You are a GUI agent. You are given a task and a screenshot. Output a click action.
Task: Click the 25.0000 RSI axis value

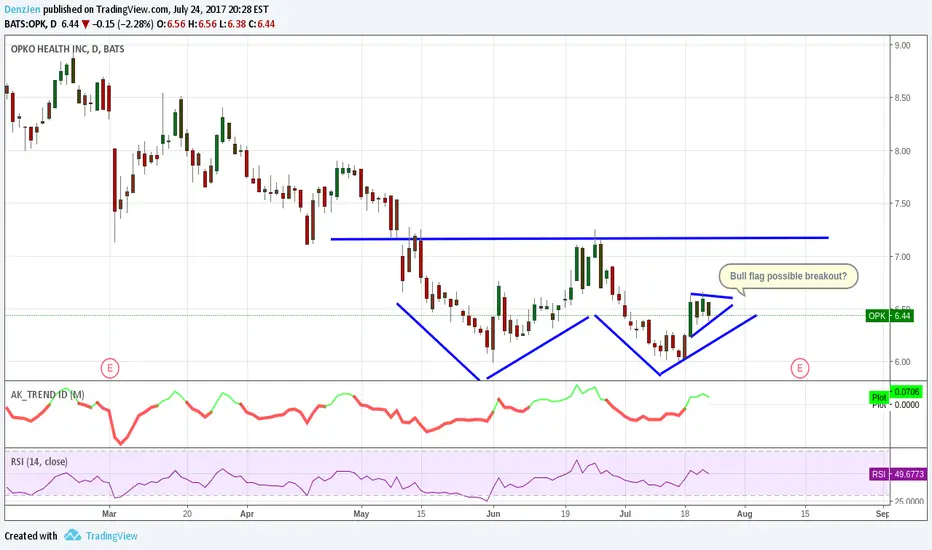909,501
